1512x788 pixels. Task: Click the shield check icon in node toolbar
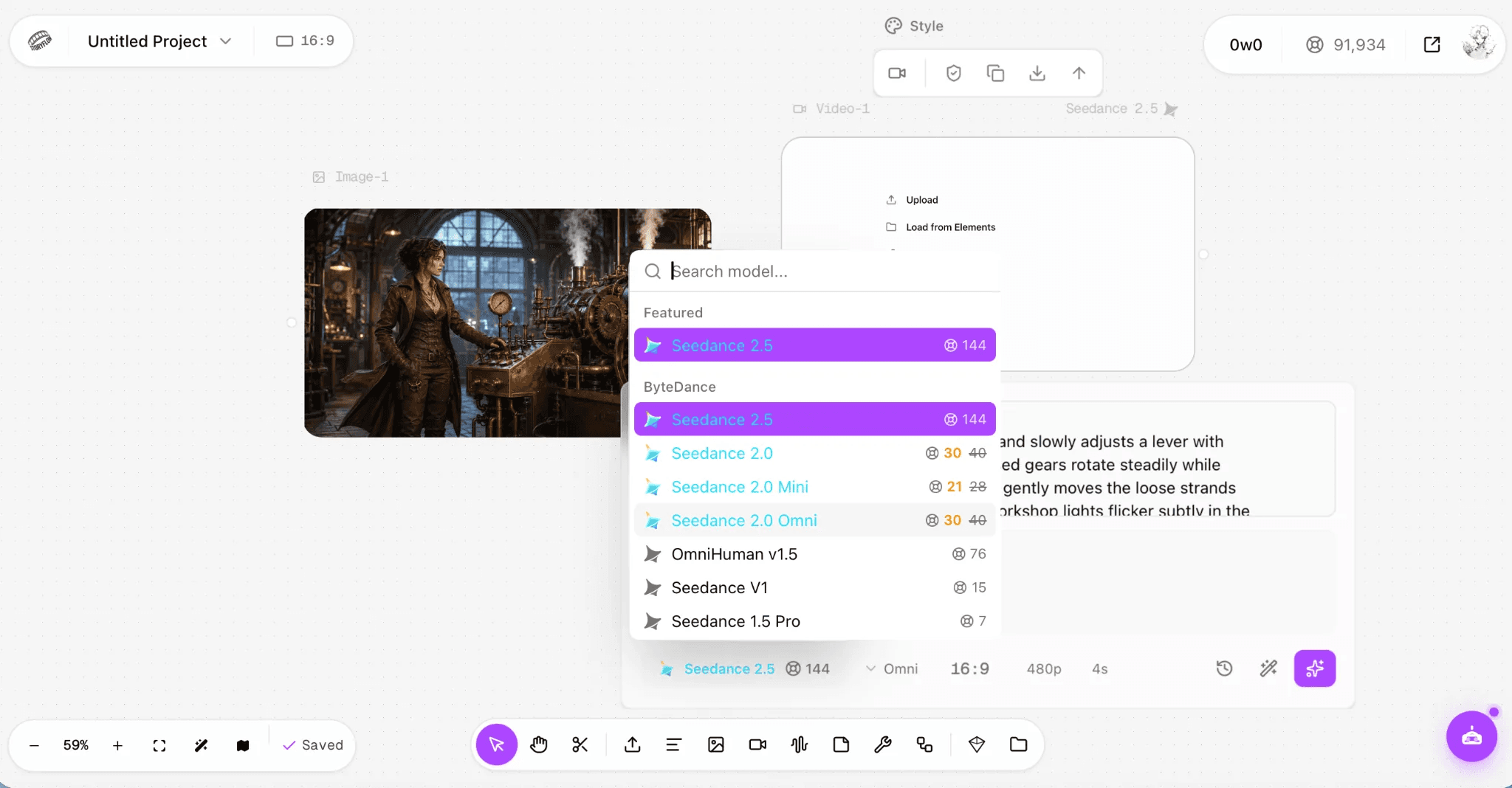pos(954,73)
